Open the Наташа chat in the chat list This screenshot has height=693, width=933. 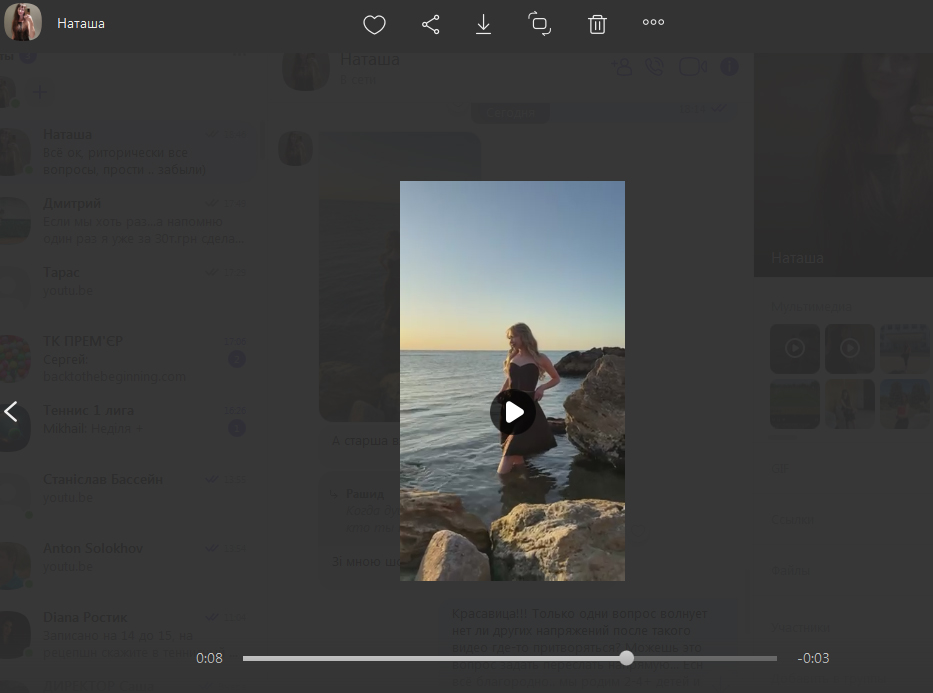[128, 152]
